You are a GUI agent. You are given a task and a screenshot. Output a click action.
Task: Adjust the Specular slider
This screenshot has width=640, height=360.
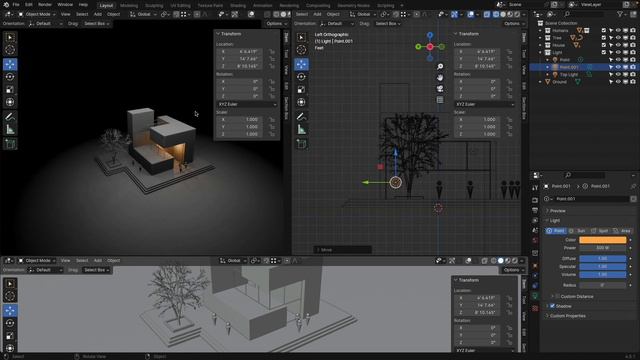[x=602, y=266]
